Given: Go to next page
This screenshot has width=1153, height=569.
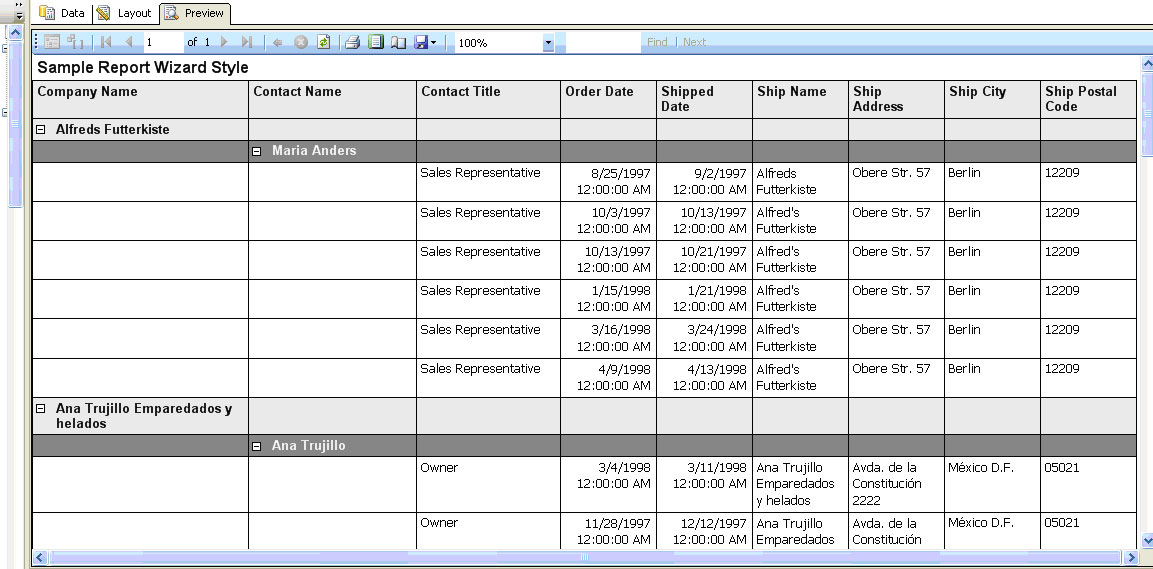Looking at the screenshot, I should click(x=224, y=43).
